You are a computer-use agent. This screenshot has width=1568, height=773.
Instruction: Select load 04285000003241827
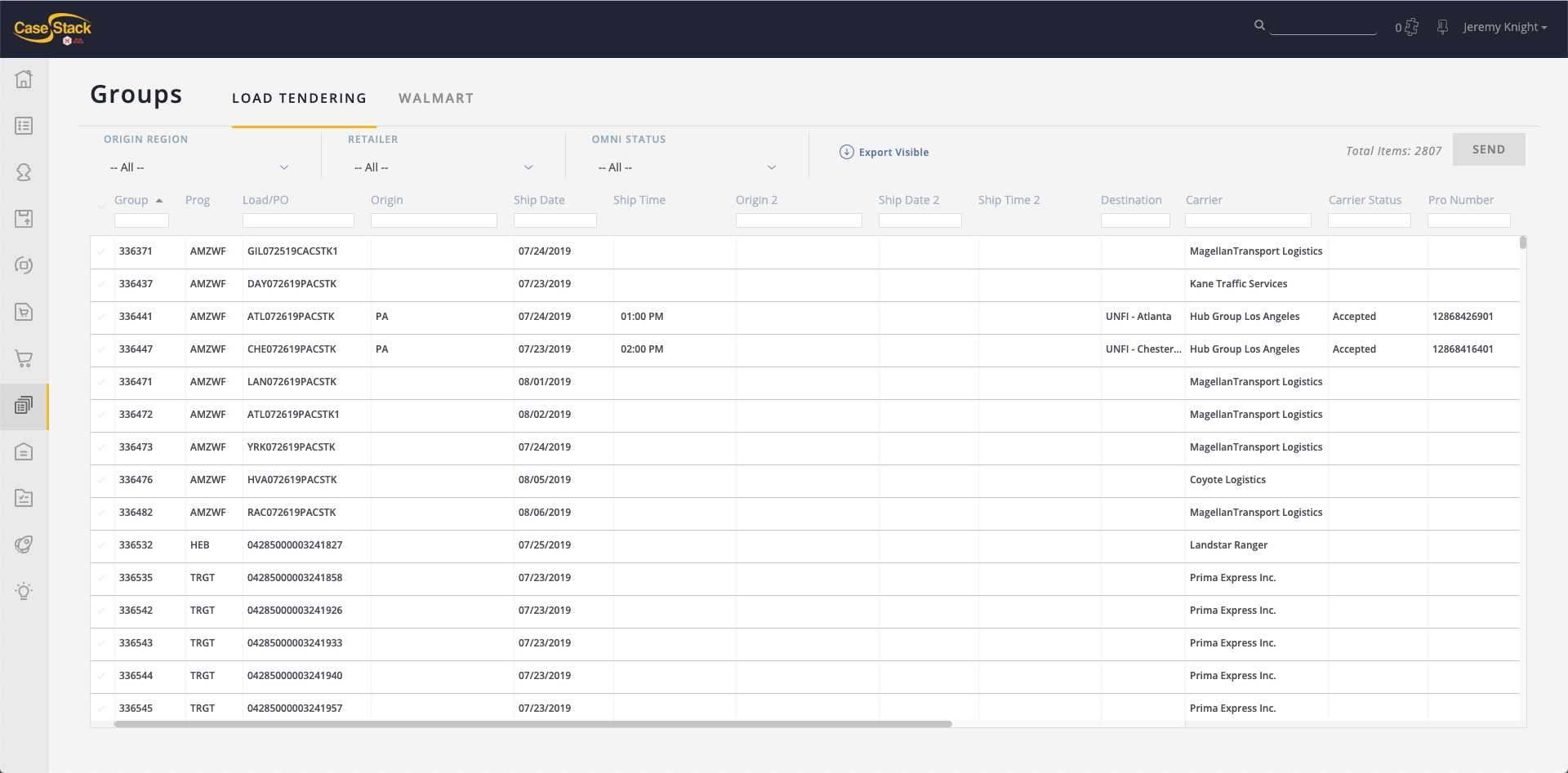pyautogui.click(x=295, y=545)
